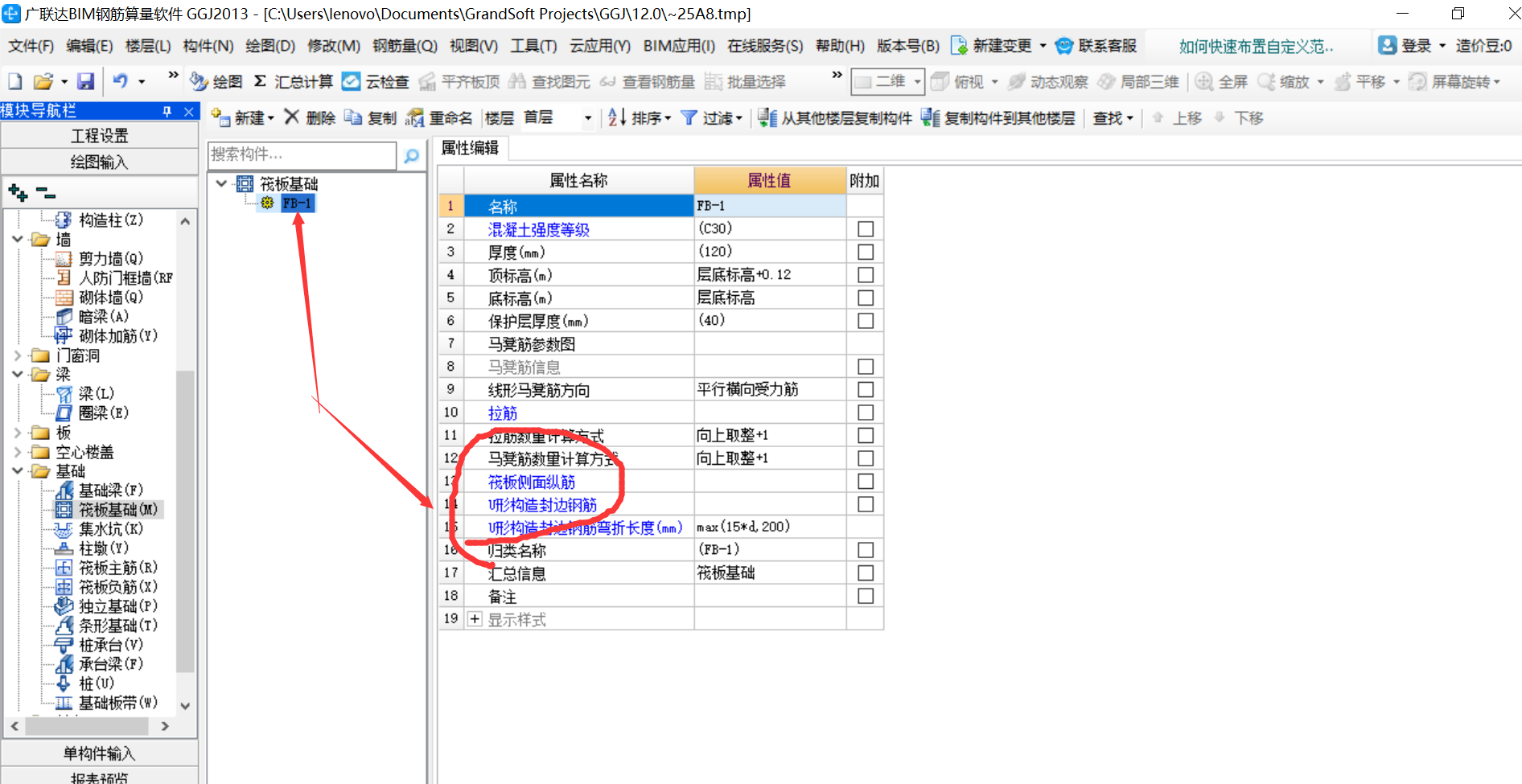
Task: Click 查看钢筋量 view rebar quantity
Action: [648, 81]
